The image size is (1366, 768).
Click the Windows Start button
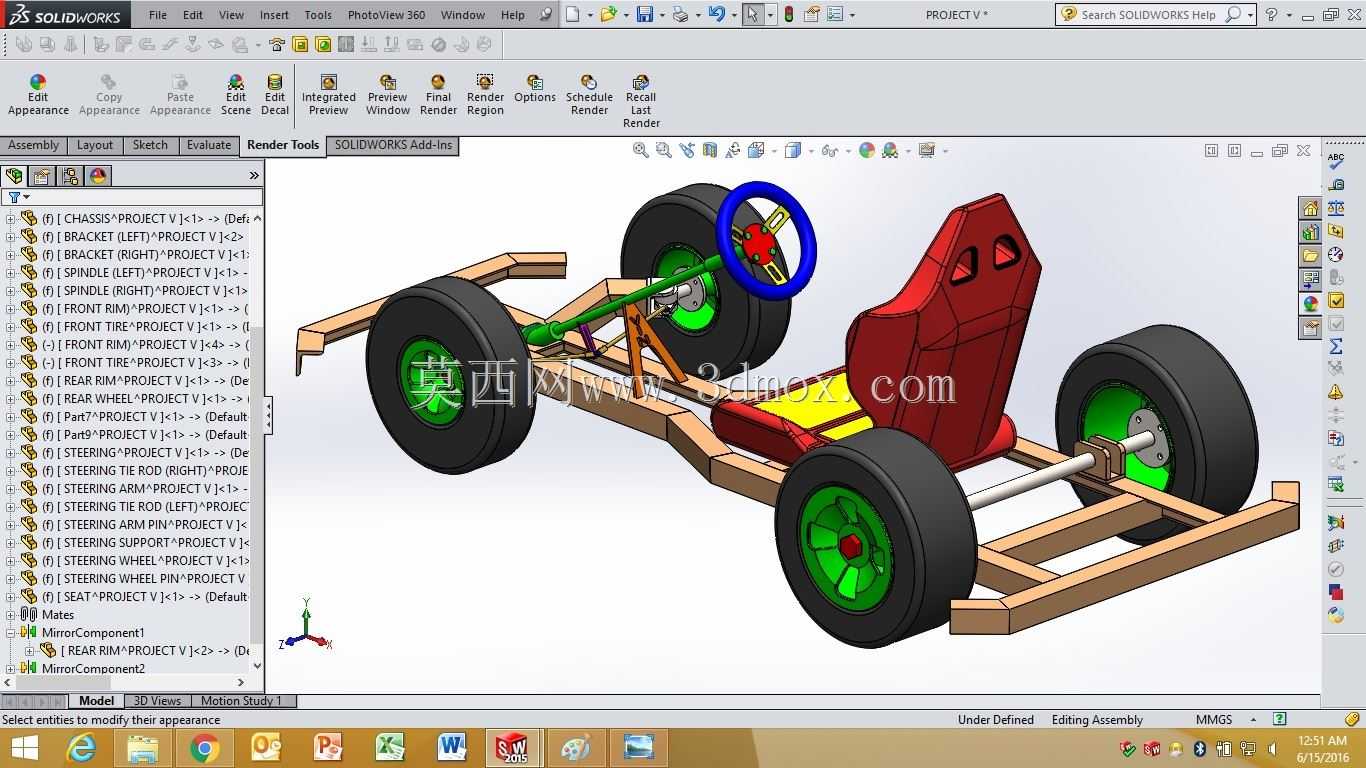pyautogui.click(x=25, y=748)
